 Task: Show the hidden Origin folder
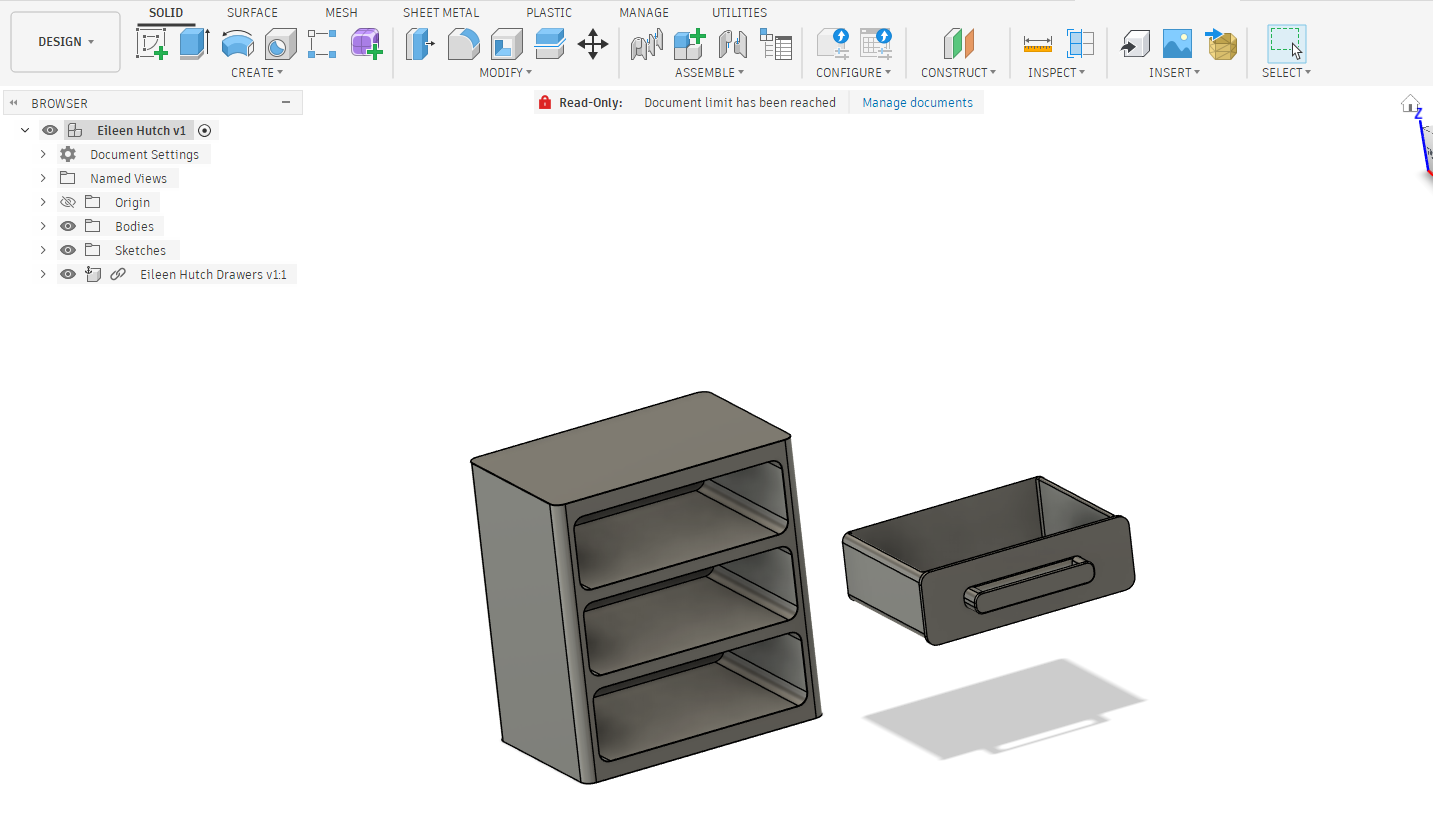tap(68, 202)
